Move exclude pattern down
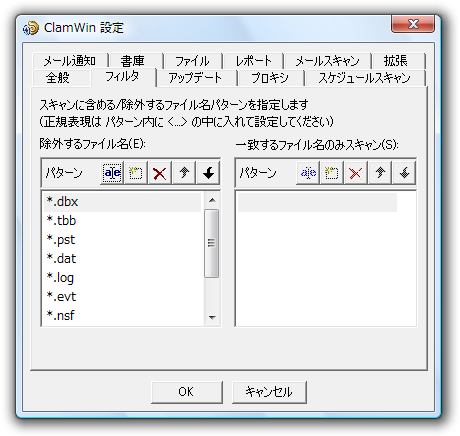Screen dimensions: 460x436 [208, 173]
